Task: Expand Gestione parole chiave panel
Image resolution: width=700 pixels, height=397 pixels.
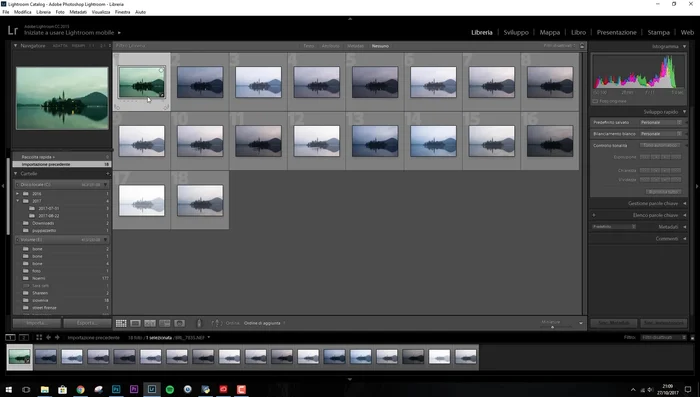Action: point(684,204)
